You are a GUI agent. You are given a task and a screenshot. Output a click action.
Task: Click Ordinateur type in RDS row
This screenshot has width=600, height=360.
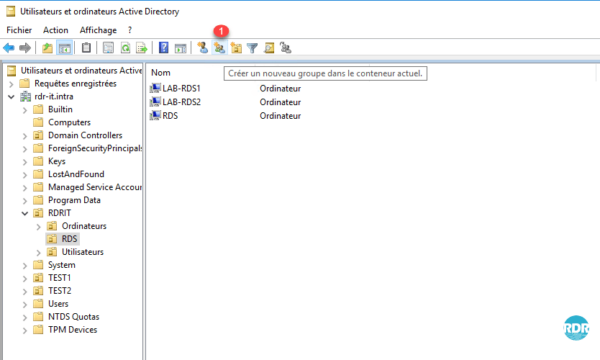pyautogui.click(x=280, y=116)
